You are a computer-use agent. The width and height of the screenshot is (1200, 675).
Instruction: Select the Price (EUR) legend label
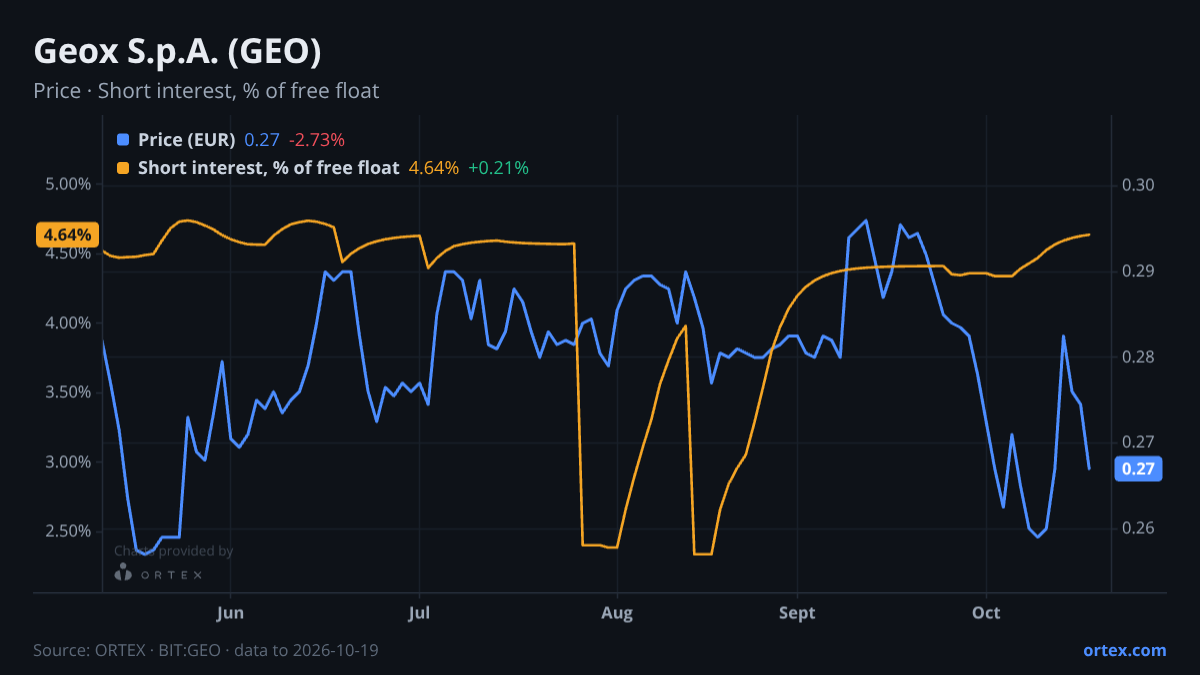pyautogui.click(x=187, y=140)
